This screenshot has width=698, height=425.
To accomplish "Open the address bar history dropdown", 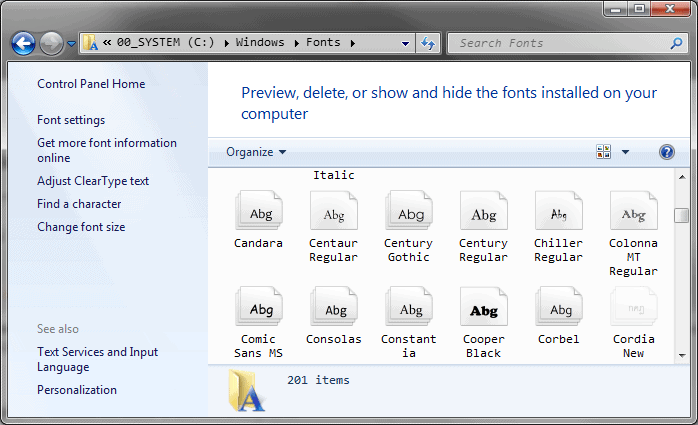I will (x=405, y=44).
